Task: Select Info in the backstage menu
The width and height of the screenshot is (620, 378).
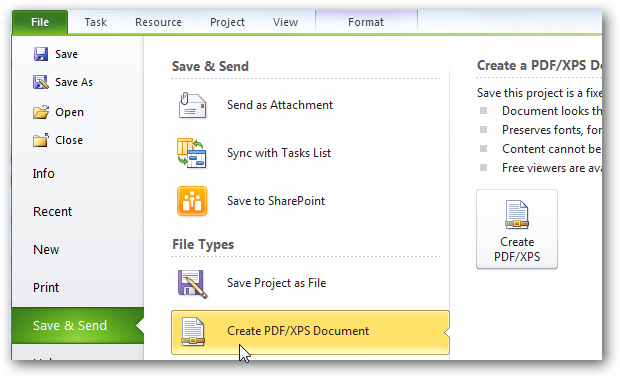Action: point(43,174)
